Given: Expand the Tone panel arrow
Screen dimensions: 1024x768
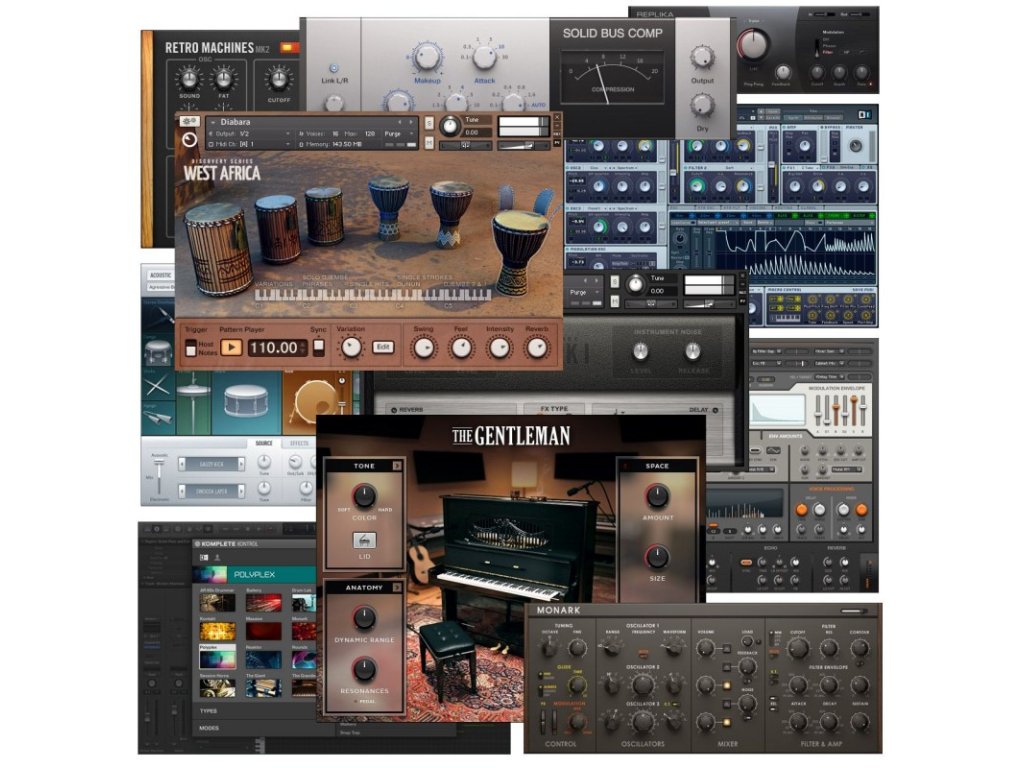Looking at the screenshot, I should coord(396,466).
